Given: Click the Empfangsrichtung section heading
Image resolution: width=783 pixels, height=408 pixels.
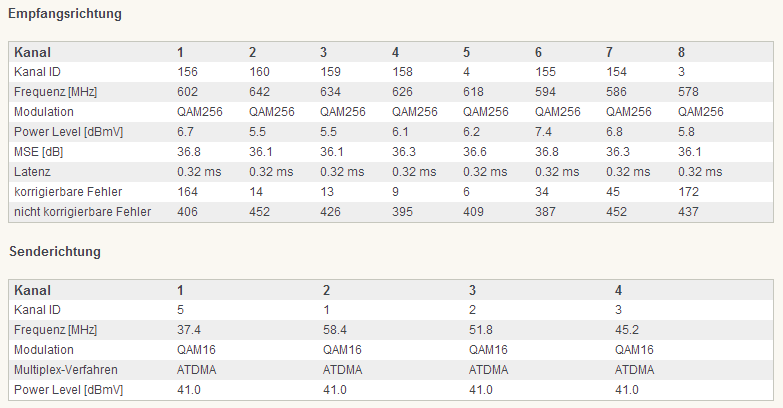Looking at the screenshot, I should pyautogui.click(x=65, y=13).
